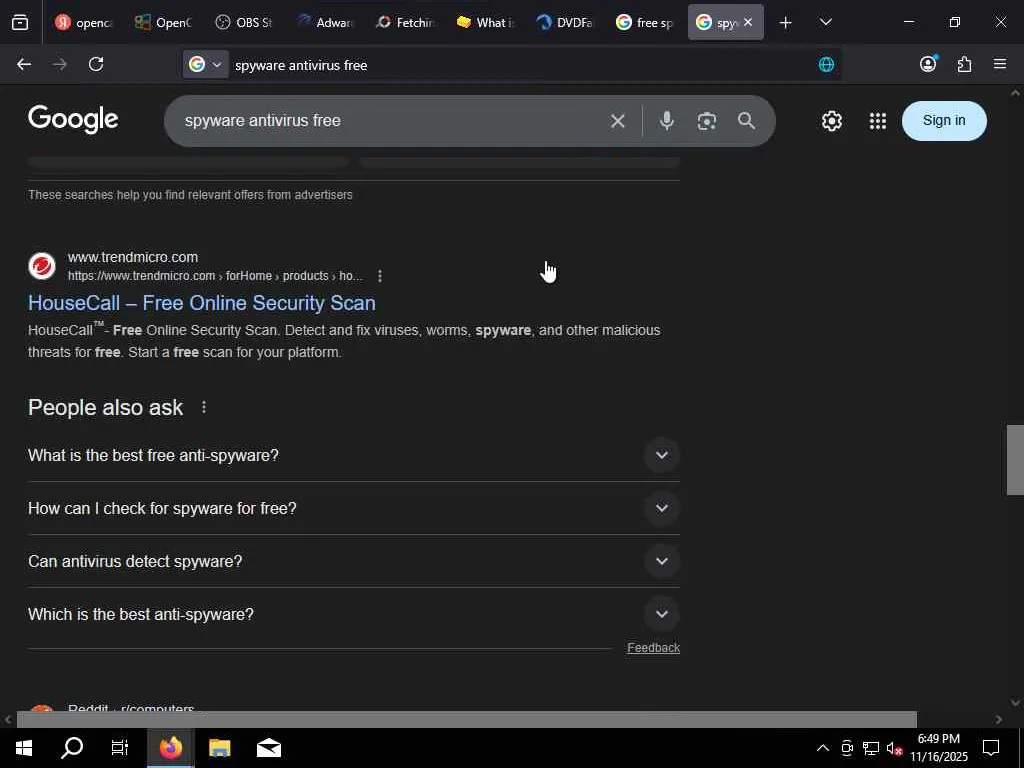Image resolution: width=1024 pixels, height=768 pixels.
Task: Click the muted volume tray icon
Action: coord(895,748)
